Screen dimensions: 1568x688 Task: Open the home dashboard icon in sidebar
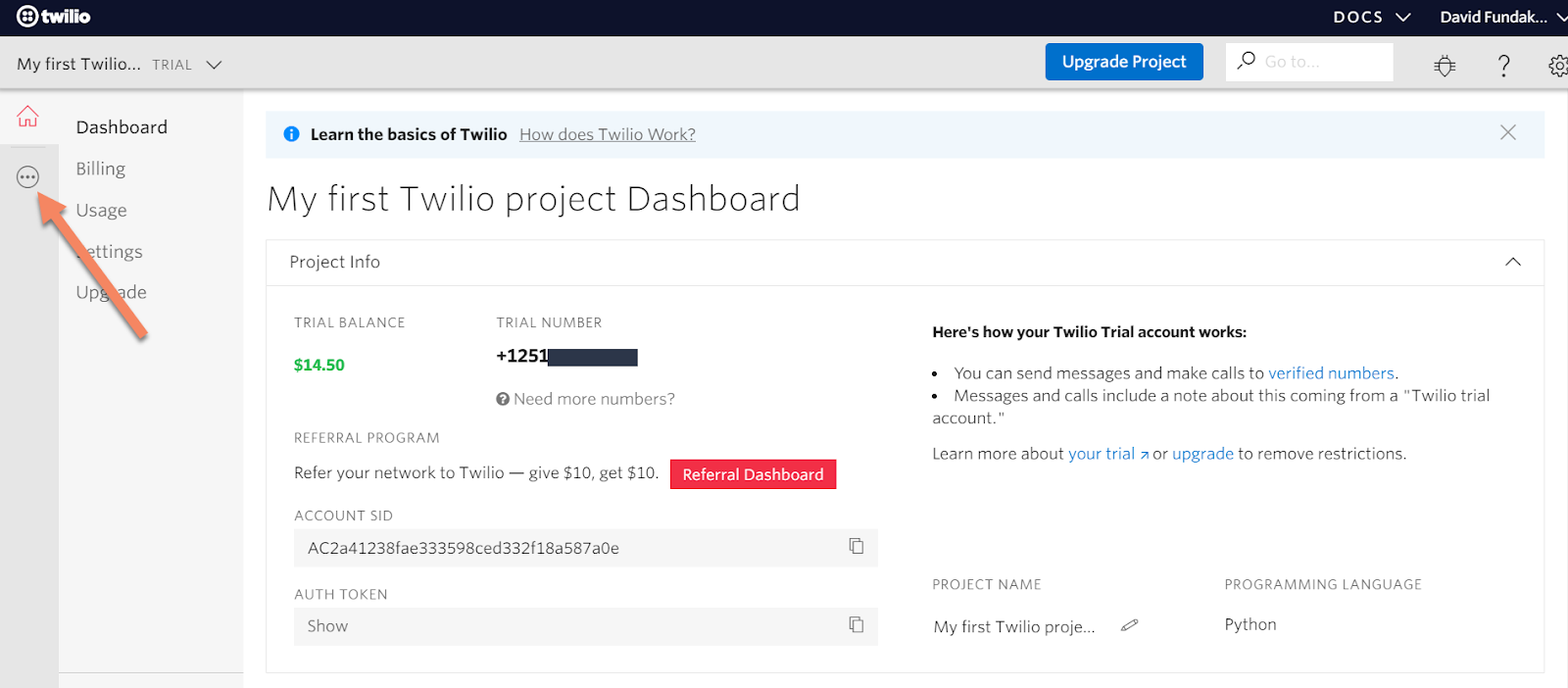pyautogui.click(x=27, y=117)
